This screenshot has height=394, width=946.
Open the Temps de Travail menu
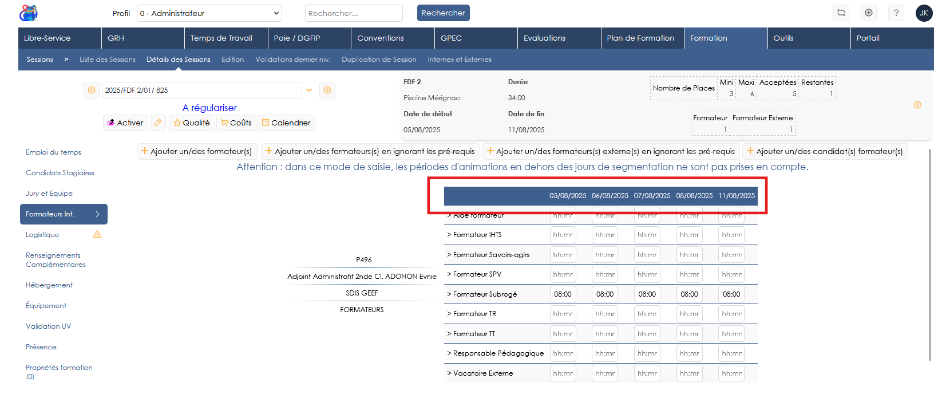(x=226, y=38)
